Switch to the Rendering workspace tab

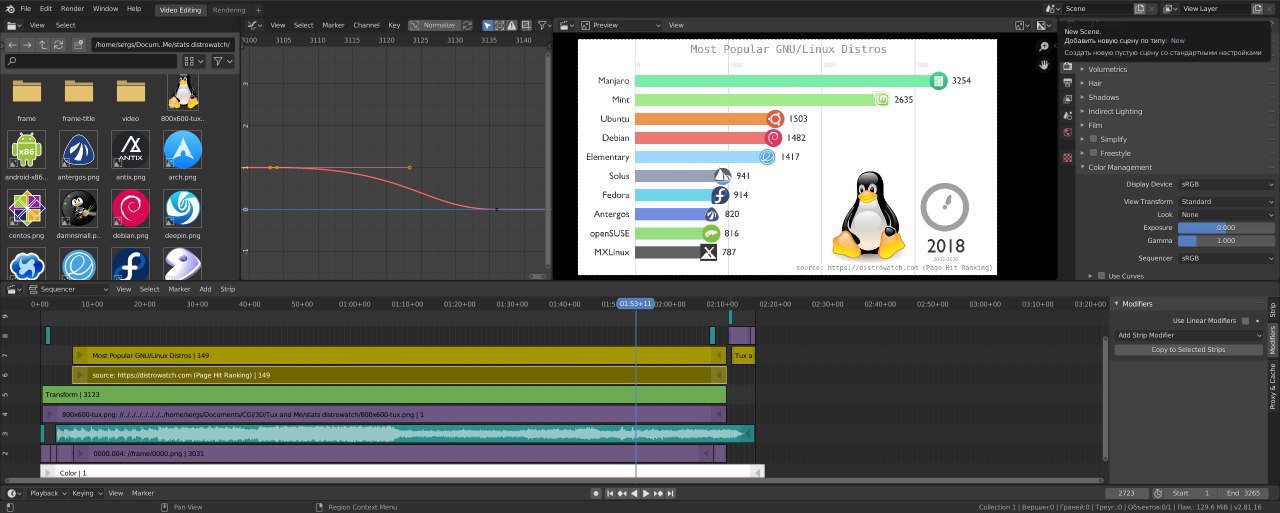229,9
